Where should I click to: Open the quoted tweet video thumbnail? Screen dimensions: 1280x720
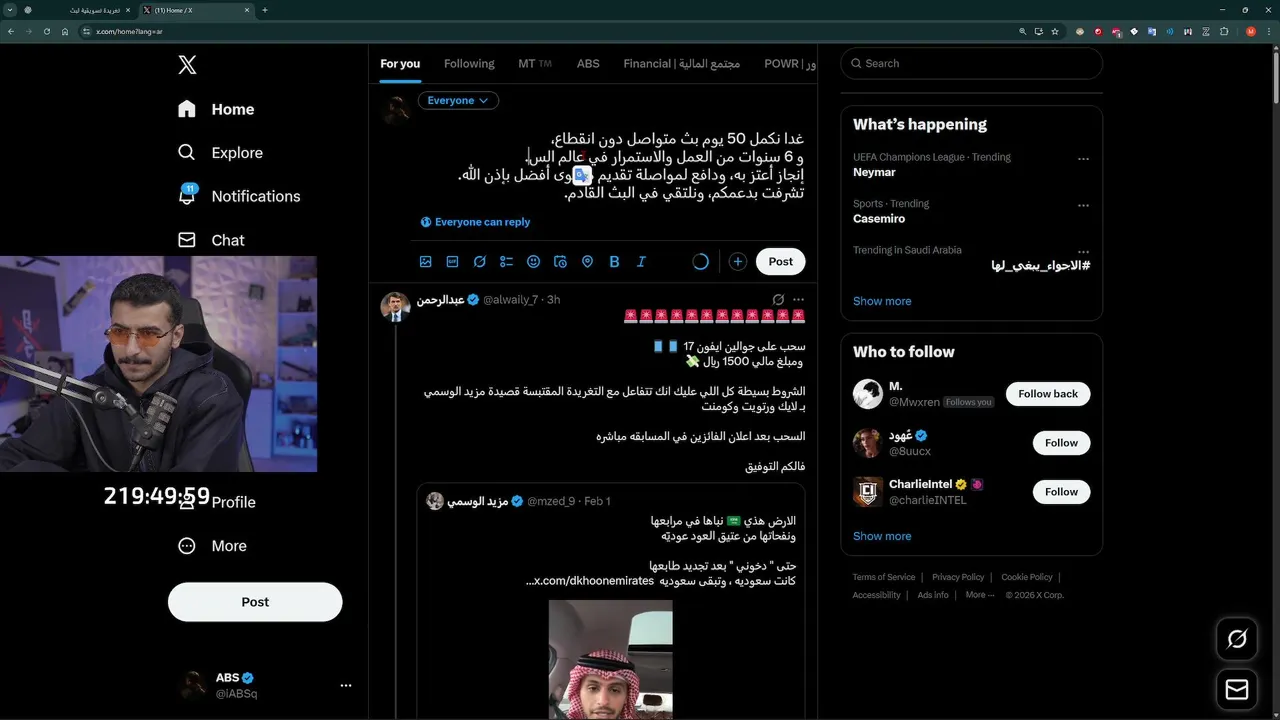tap(610, 659)
